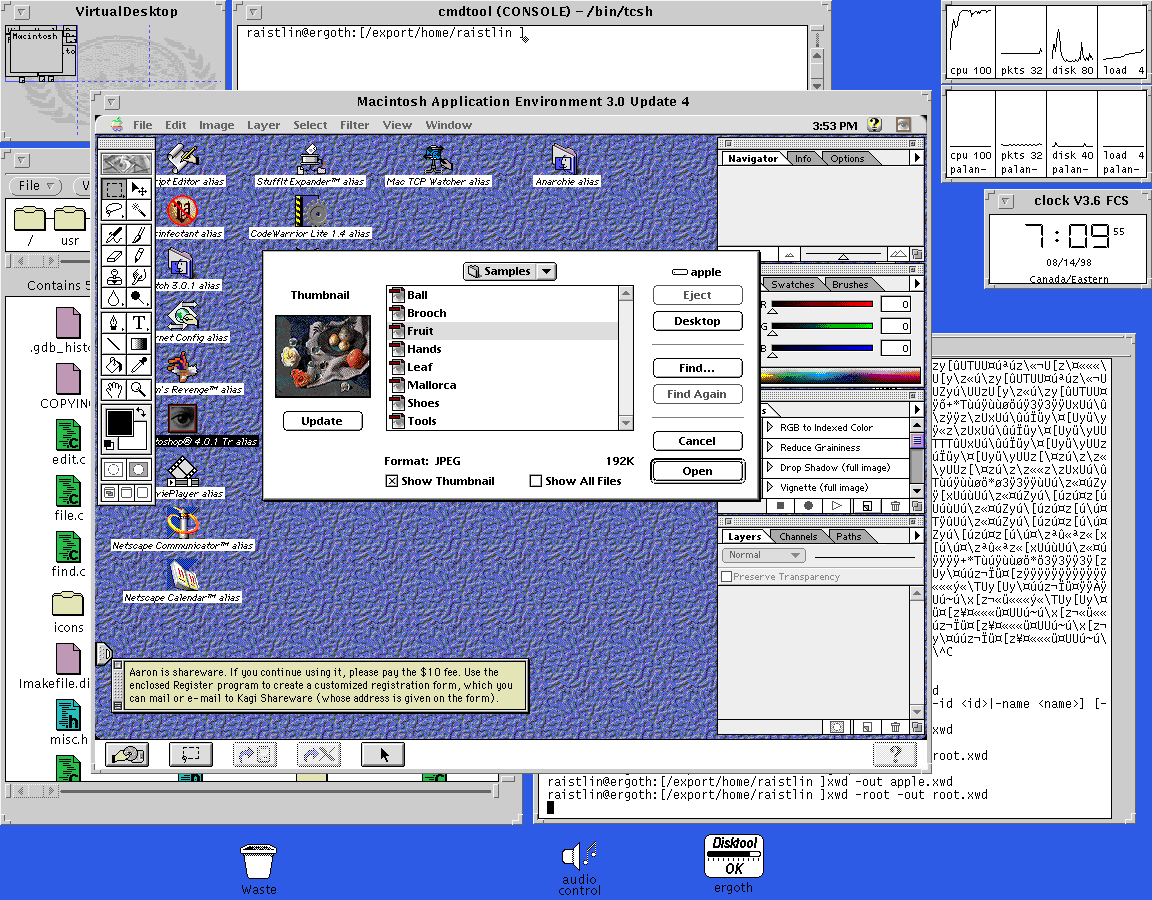Image resolution: width=1152 pixels, height=900 pixels.
Task: Select the Paint Bucket tool
Action: [114, 364]
